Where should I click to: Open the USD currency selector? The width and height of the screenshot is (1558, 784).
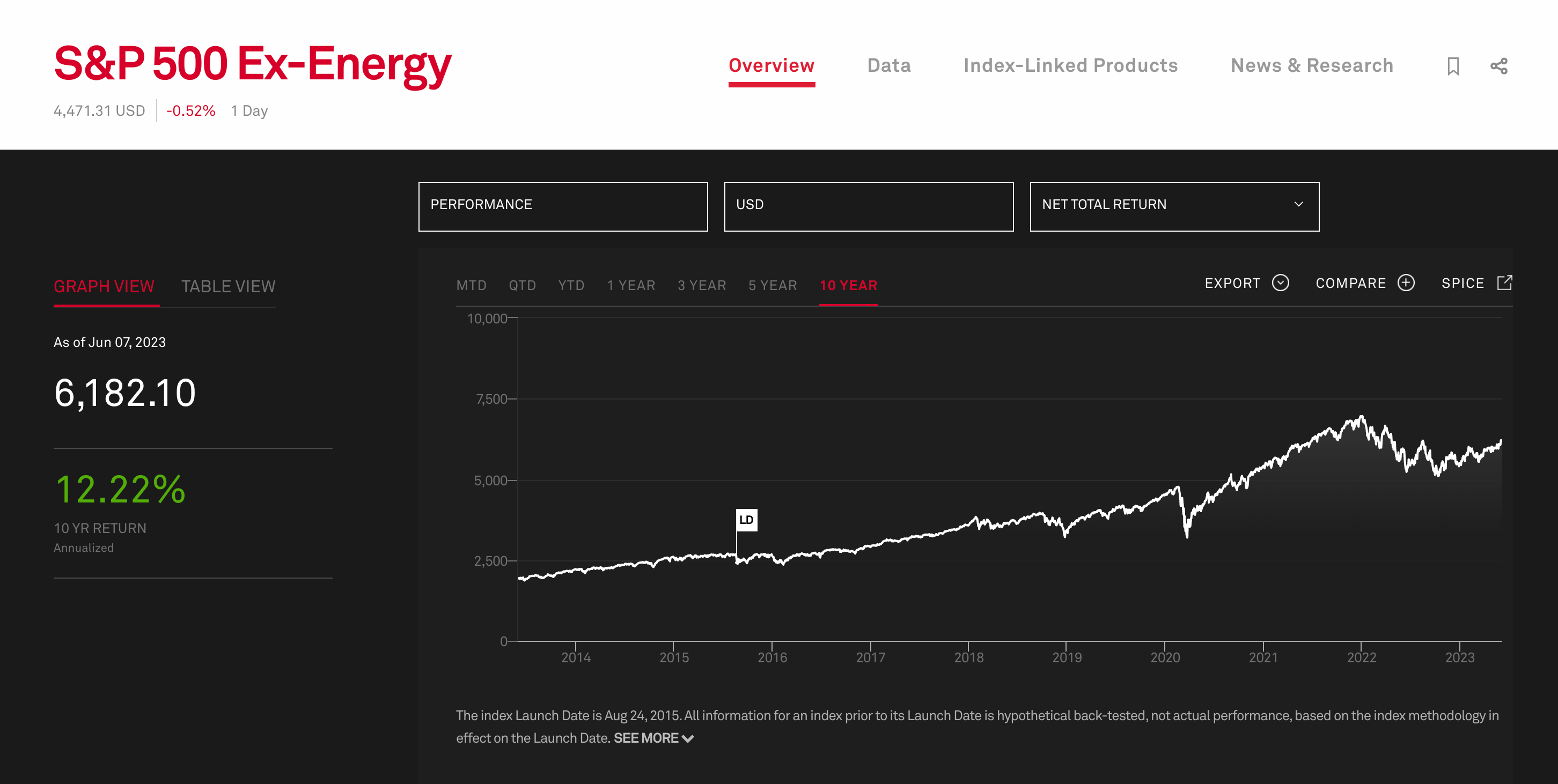pyautogui.click(x=869, y=207)
